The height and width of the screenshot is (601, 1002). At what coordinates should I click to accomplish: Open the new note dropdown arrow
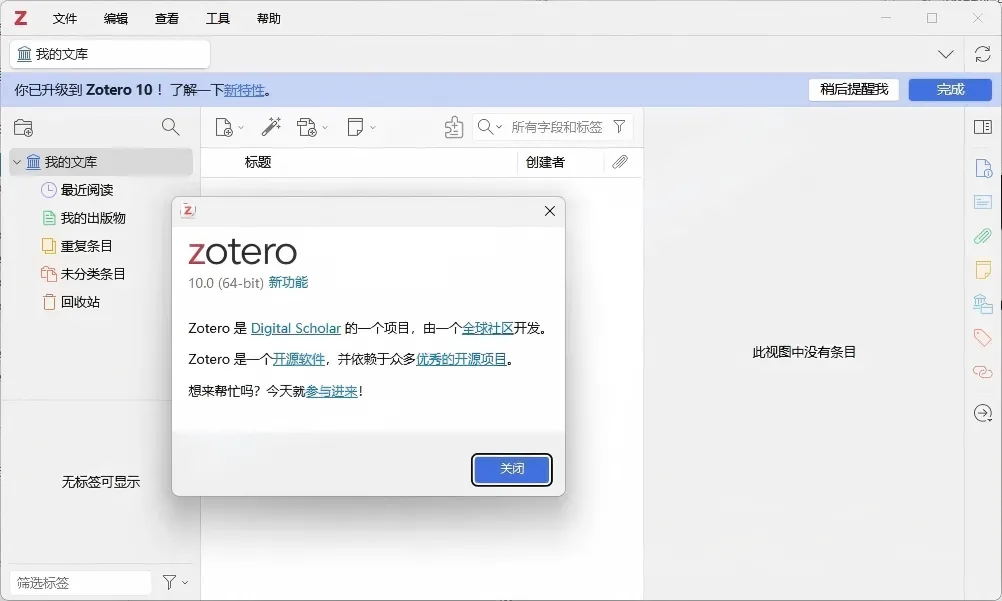click(373, 127)
